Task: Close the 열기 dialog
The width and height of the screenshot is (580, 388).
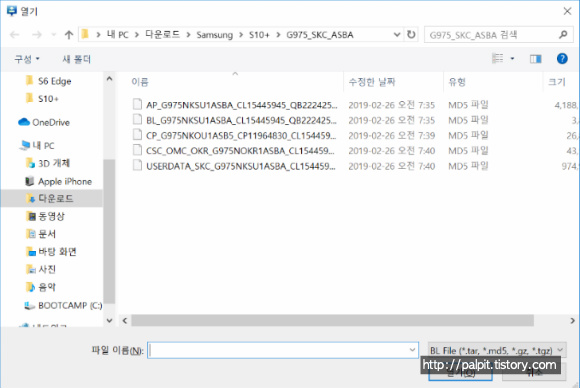Action: [x=567, y=11]
